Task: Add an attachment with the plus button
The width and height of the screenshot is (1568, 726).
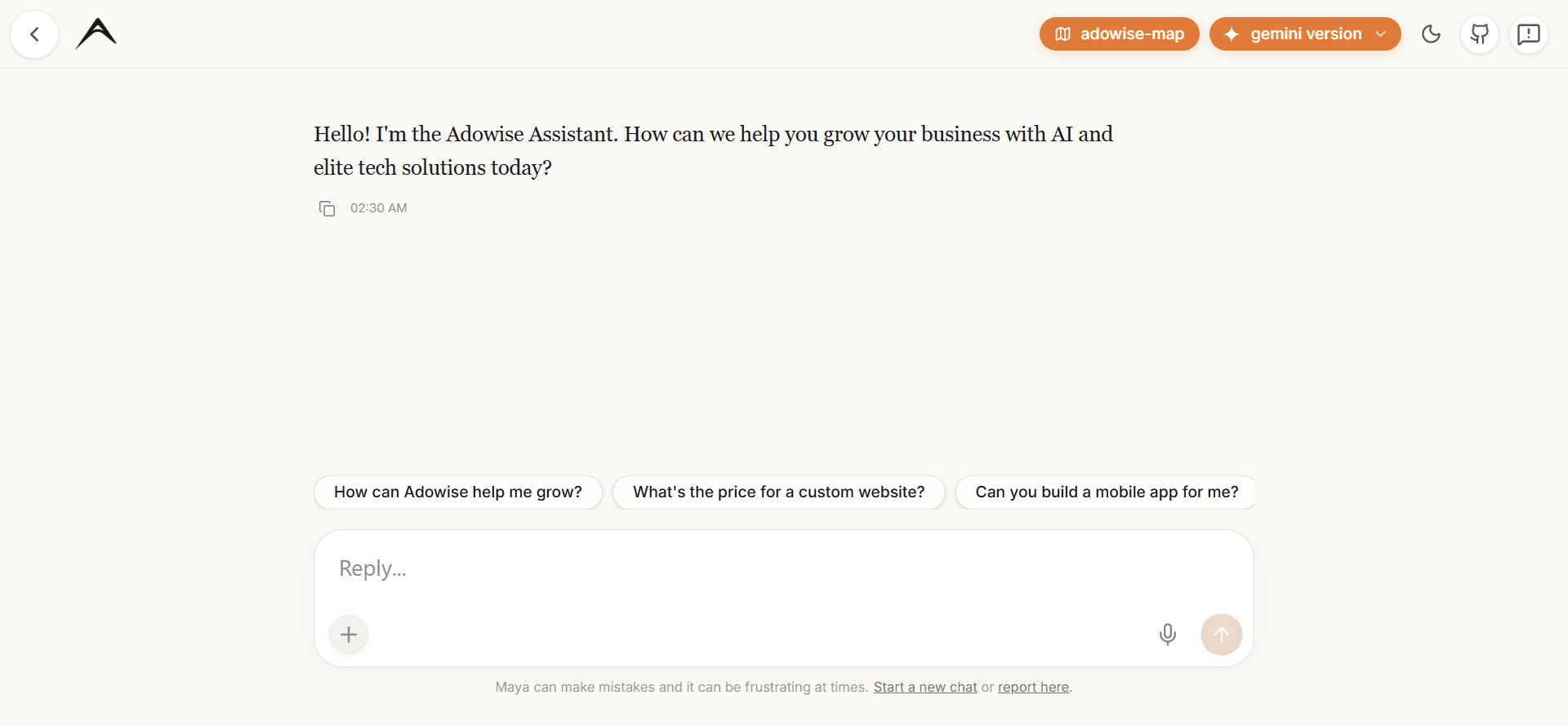Action: tap(349, 635)
